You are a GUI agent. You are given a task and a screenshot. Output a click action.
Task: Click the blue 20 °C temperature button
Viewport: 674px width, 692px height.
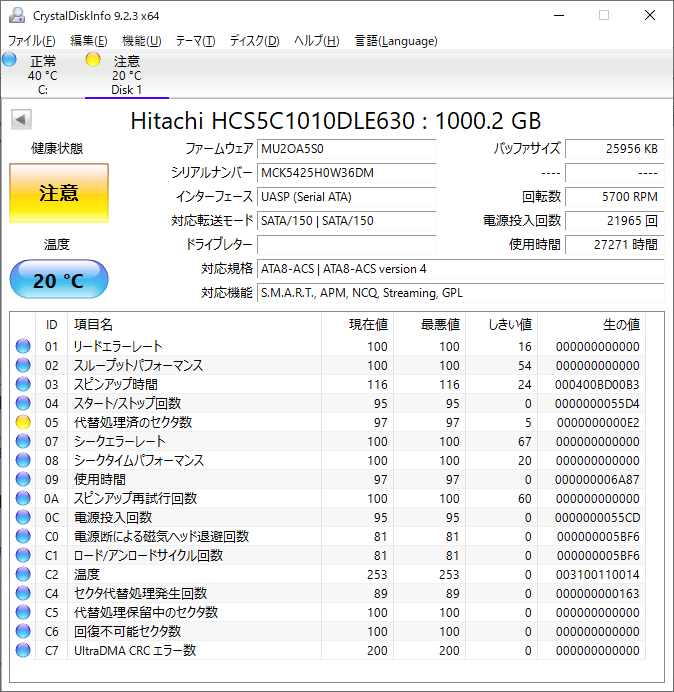click(59, 280)
